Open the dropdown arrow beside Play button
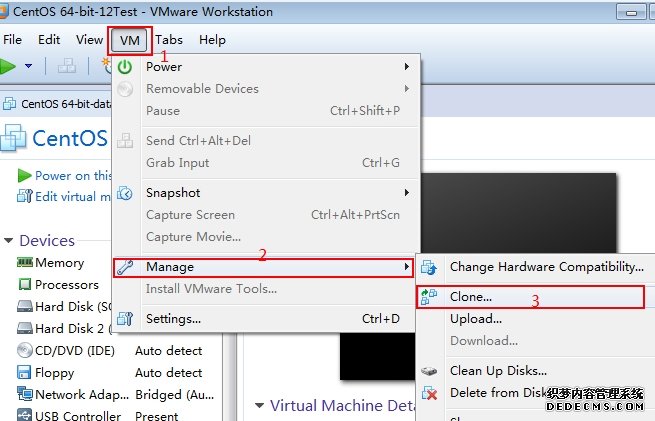655x421 pixels. pyautogui.click(x=29, y=67)
